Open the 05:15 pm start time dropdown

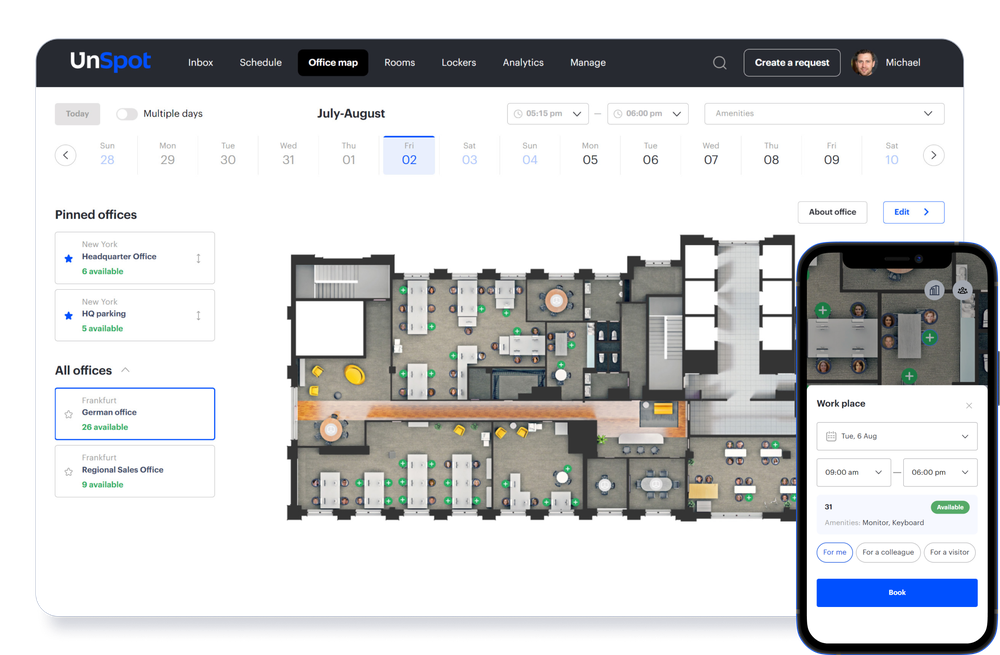tap(548, 114)
